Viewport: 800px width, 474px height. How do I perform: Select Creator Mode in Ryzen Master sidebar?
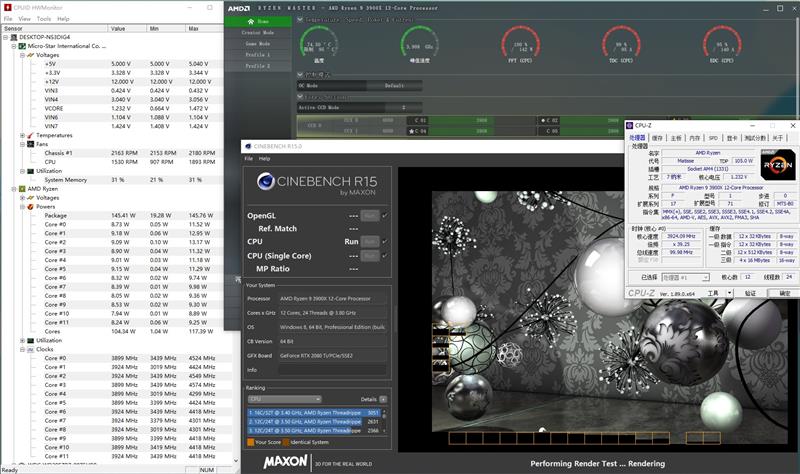pos(258,32)
